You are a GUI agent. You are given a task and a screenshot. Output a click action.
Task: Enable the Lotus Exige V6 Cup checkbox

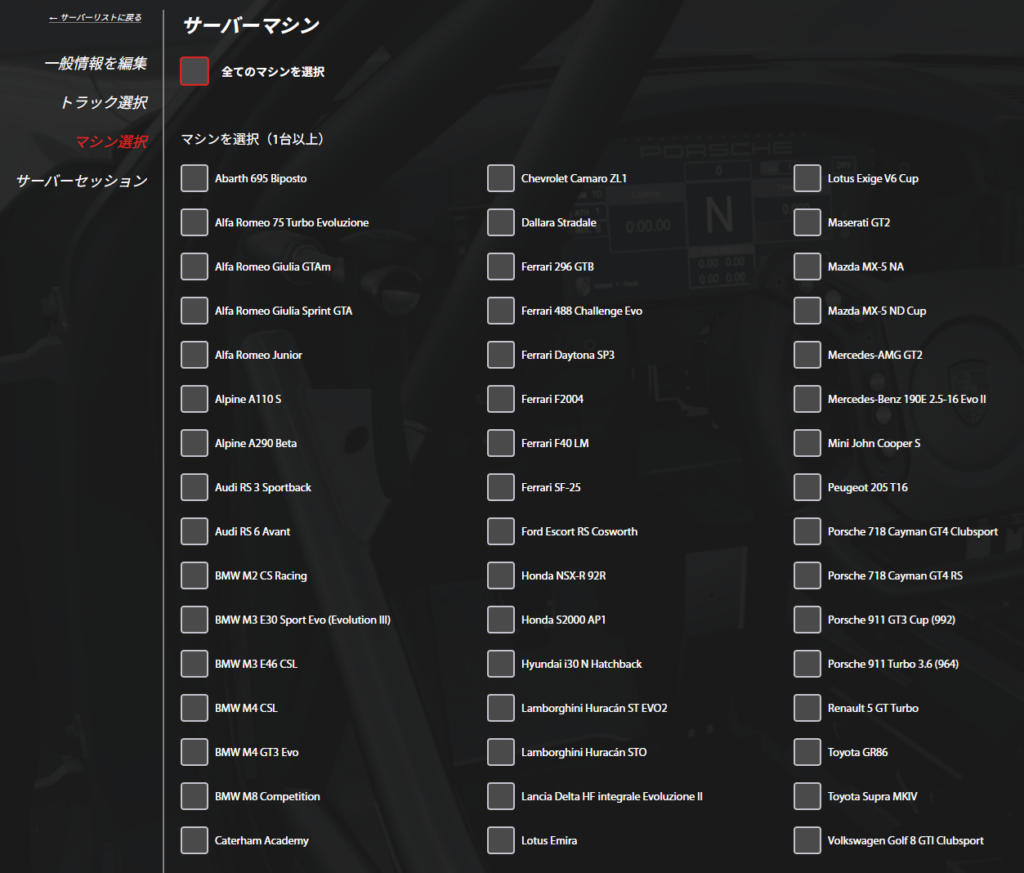point(807,178)
